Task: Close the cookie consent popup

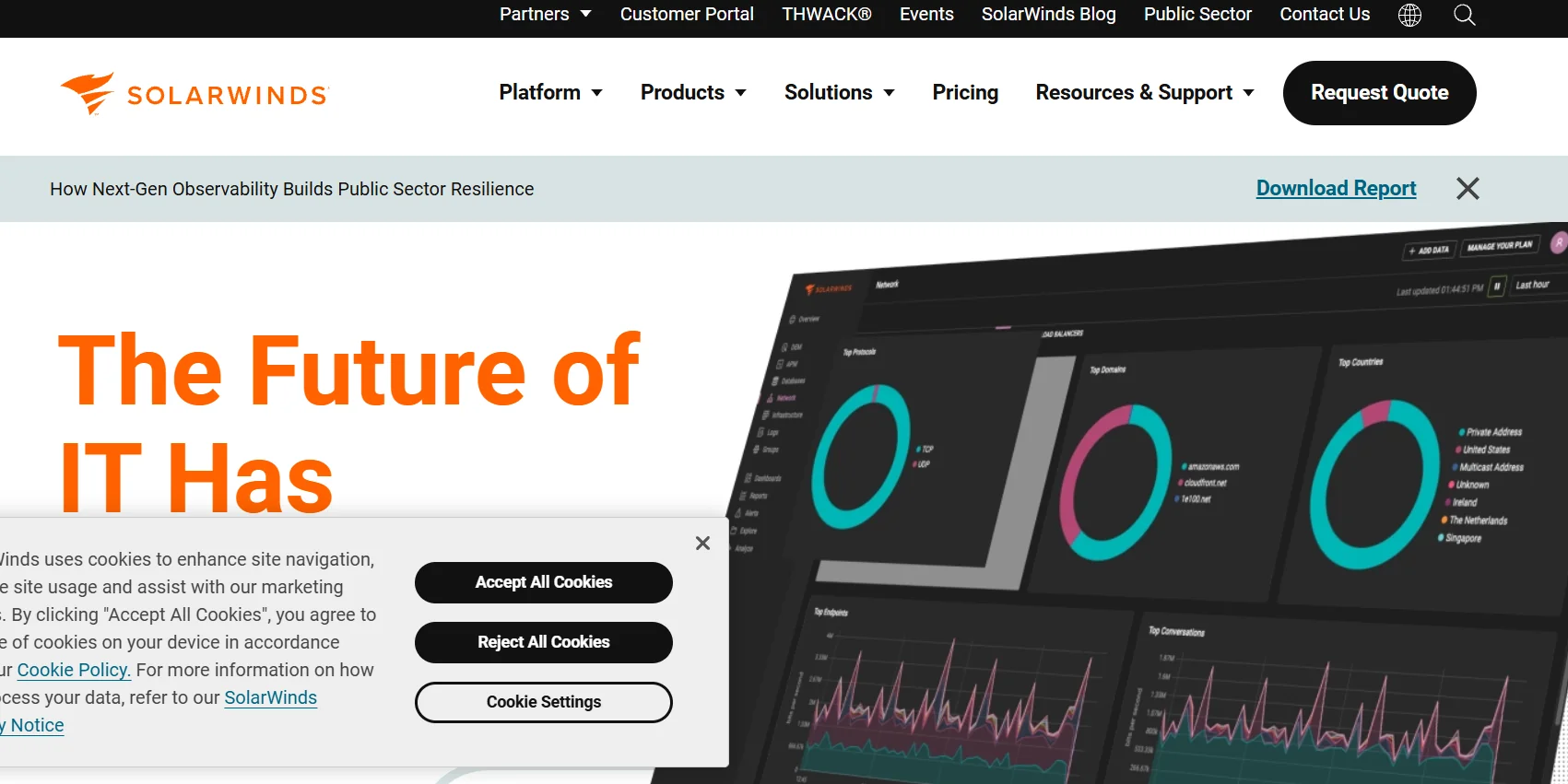Action: pos(702,544)
